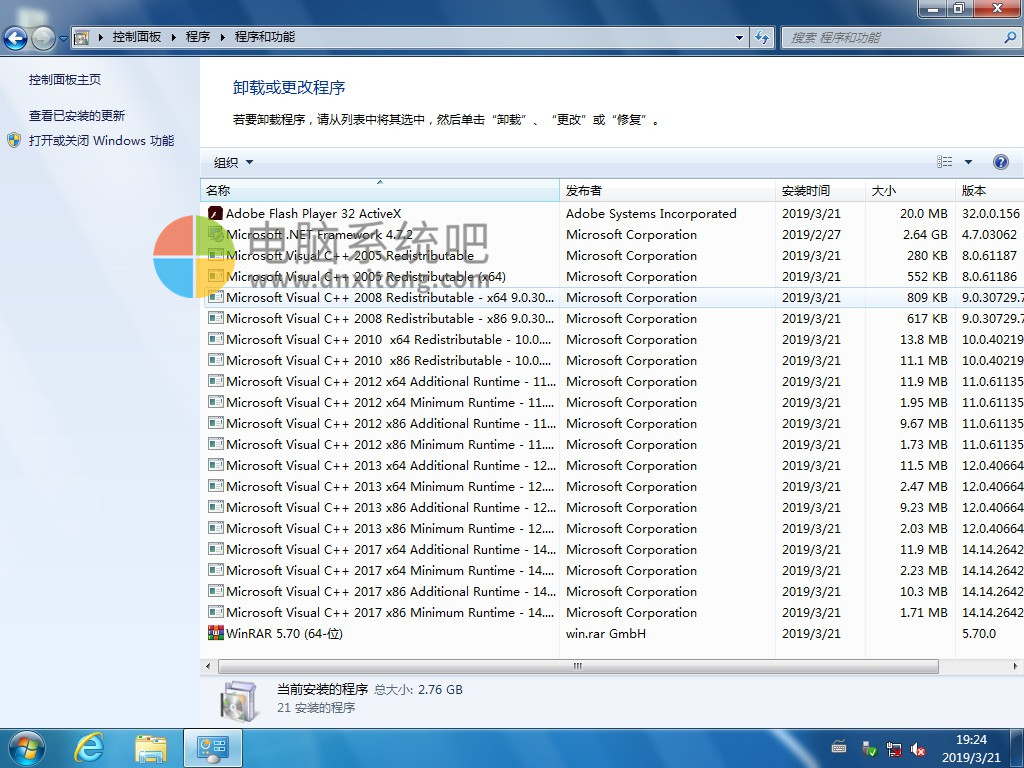Click icon of Visual C++ 2008 x64 entry

(x=215, y=297)
